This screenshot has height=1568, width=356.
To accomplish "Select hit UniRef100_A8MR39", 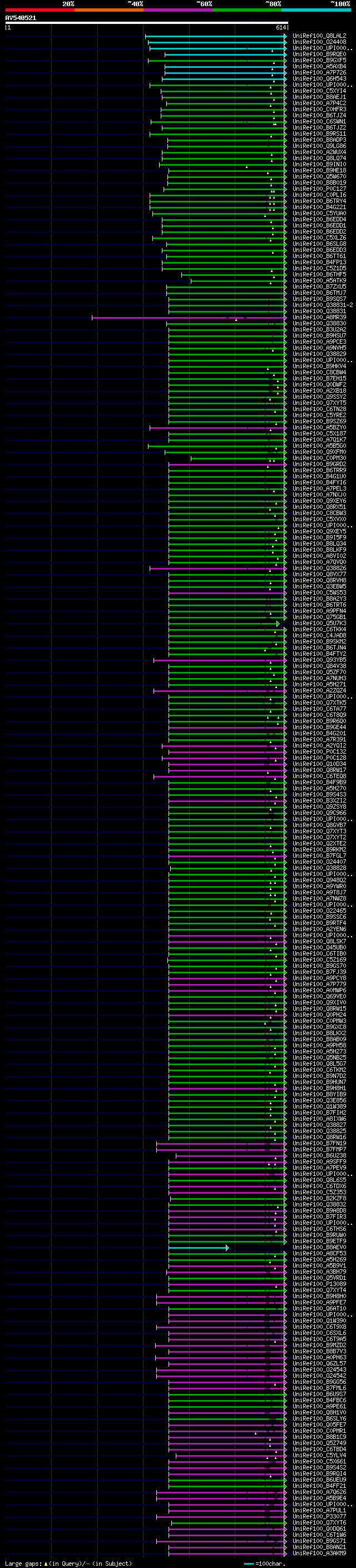I will pyautogui.click(x=319, y=317).
